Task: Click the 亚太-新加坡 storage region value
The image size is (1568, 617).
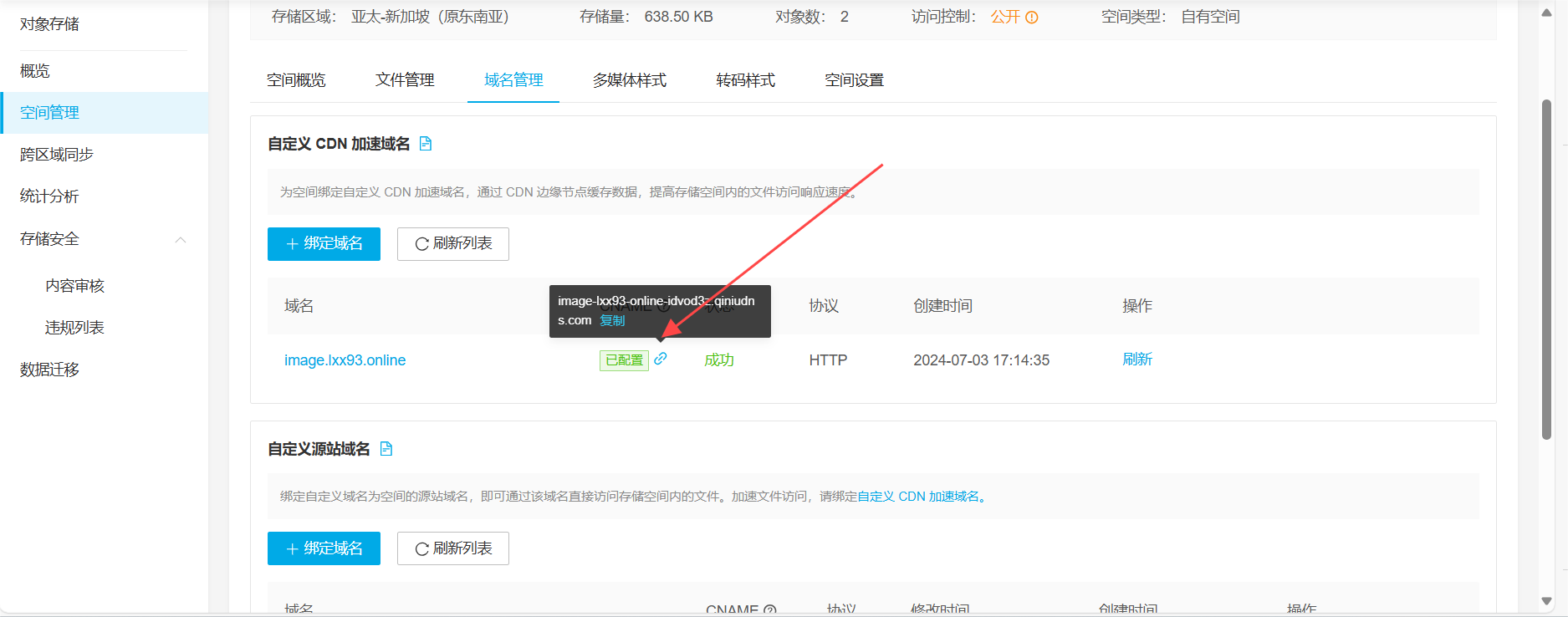Action: [430, 17]
